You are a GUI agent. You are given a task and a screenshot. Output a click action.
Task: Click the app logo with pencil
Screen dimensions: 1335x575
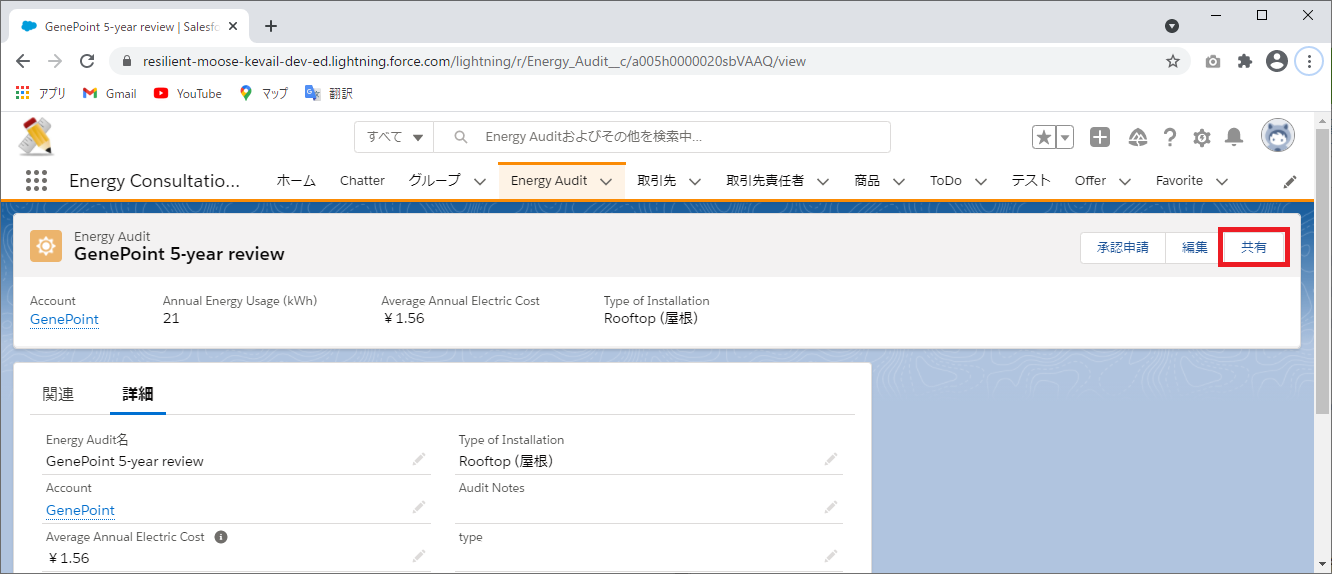pyautogui.click(x=36, y=136)
